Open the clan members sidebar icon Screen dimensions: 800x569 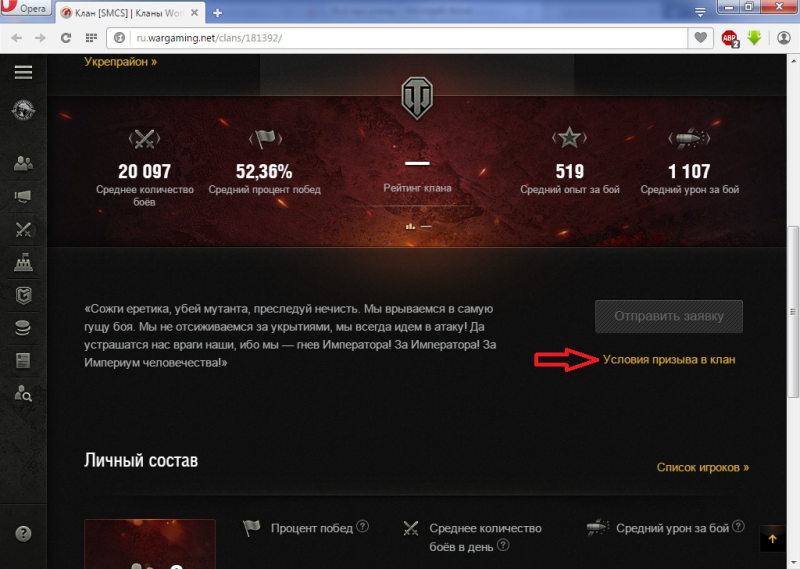pos(23,163)
